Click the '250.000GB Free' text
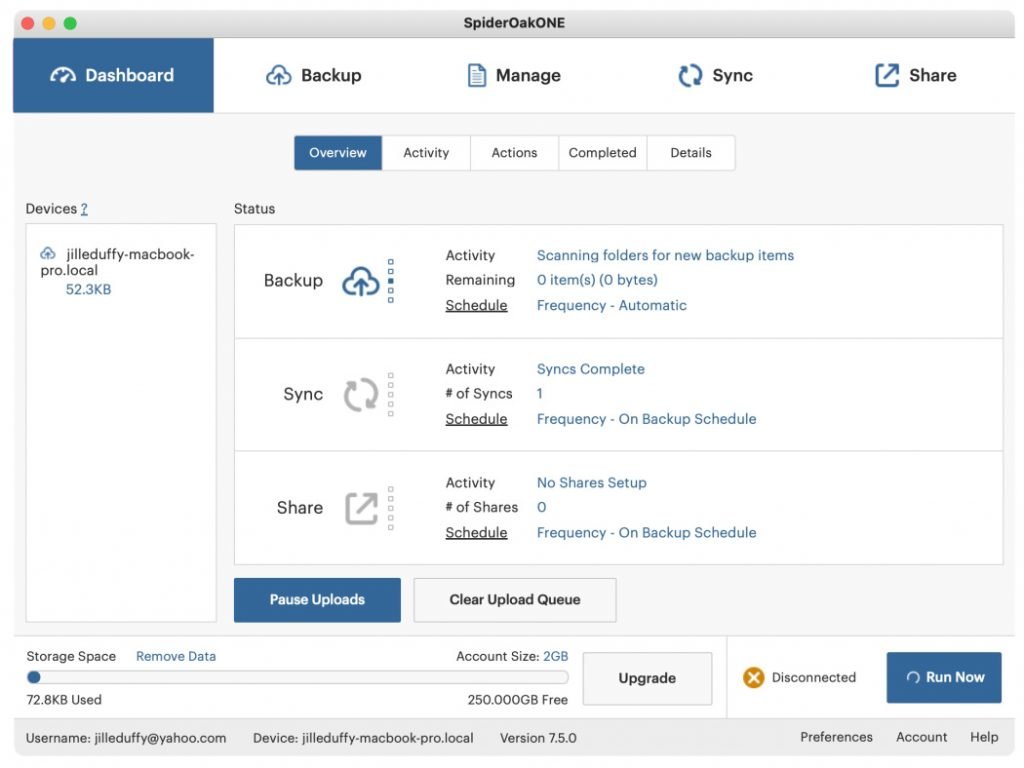 click(x=517, y=700)
